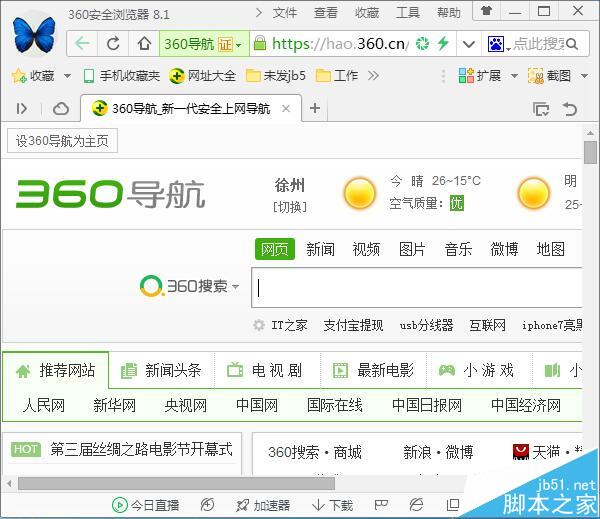Click the 收藏 star icon

19,76
